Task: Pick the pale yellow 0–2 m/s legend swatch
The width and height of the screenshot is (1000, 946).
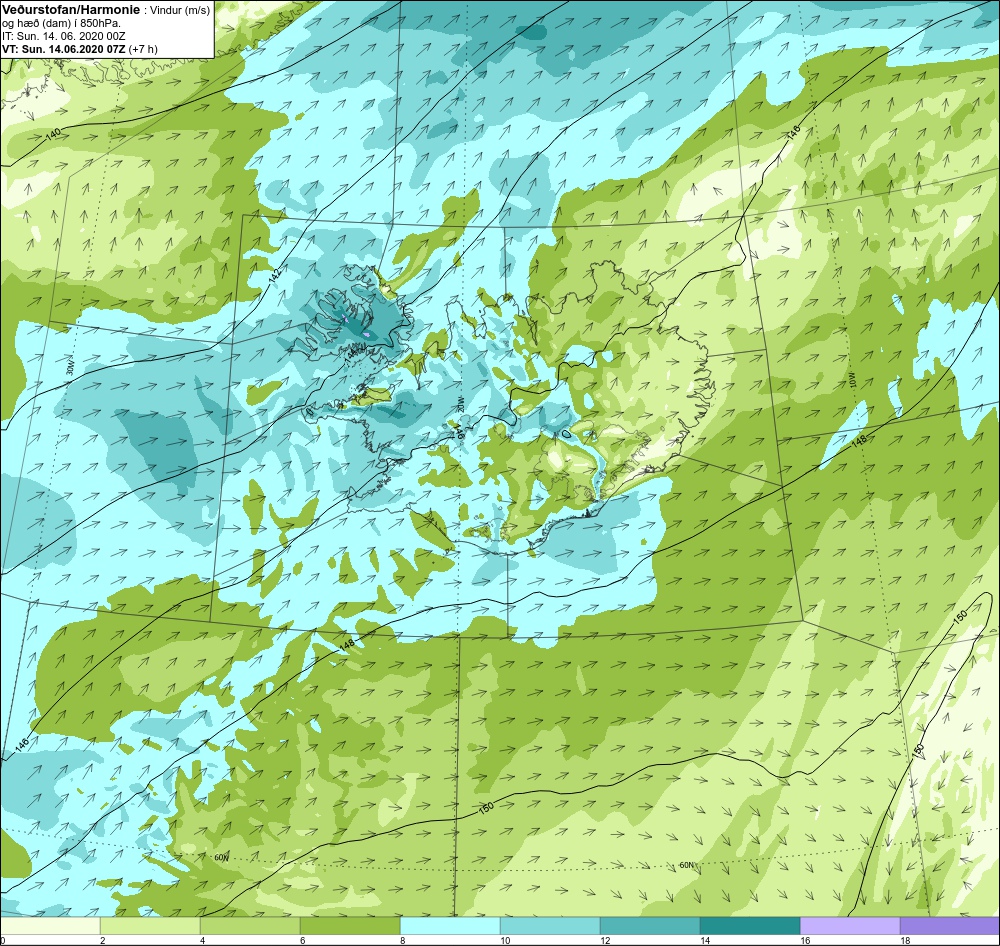Action: [50, 926]
